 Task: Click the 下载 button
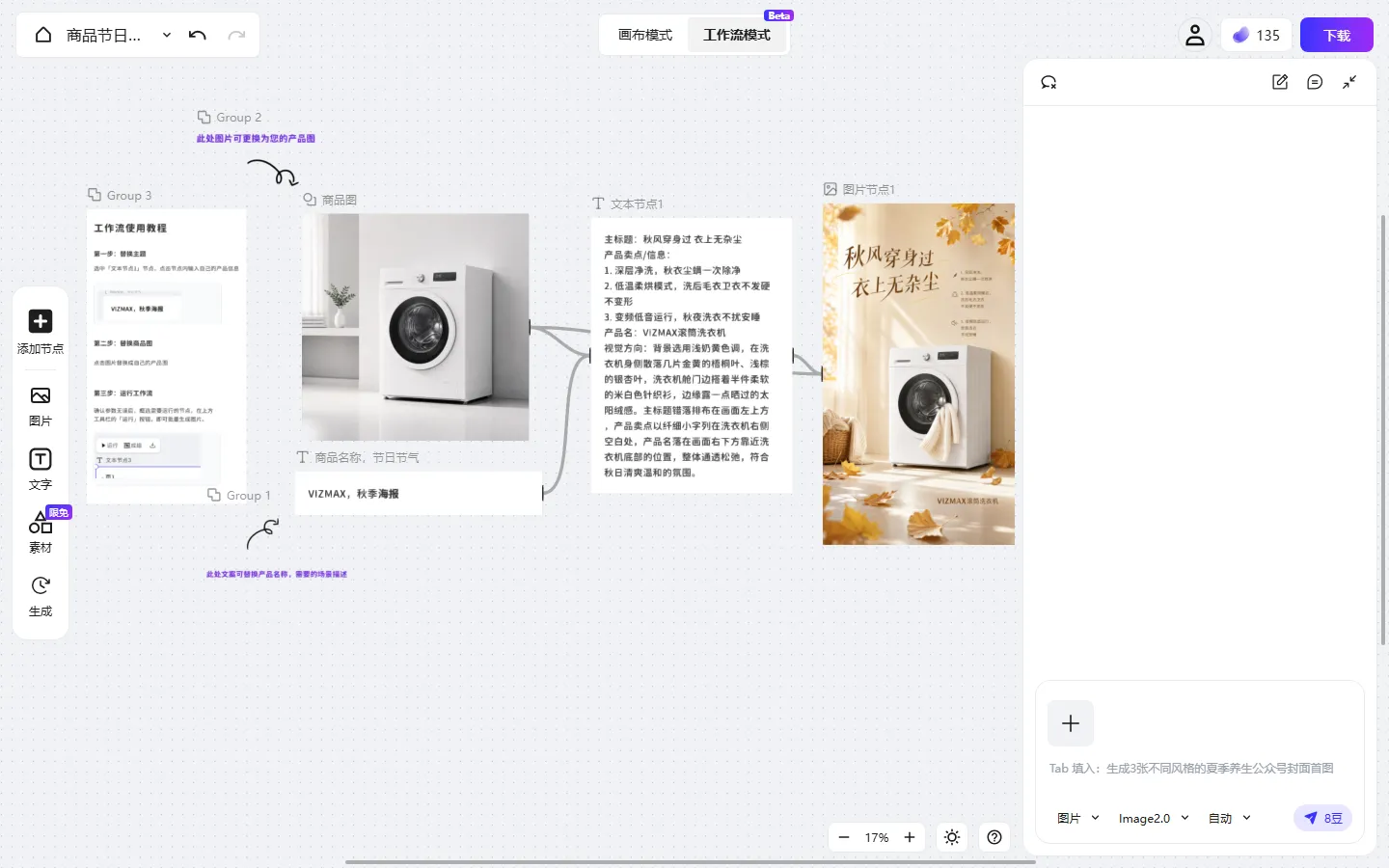pos(1337,35)
